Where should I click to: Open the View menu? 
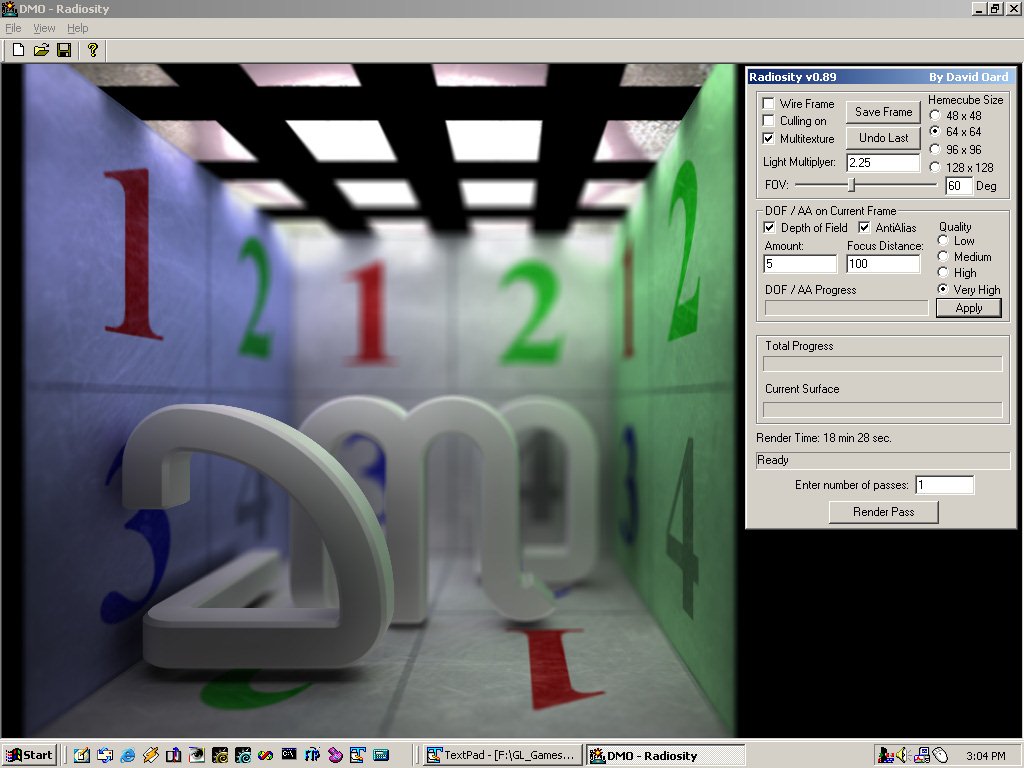click(x=44, y=28)
